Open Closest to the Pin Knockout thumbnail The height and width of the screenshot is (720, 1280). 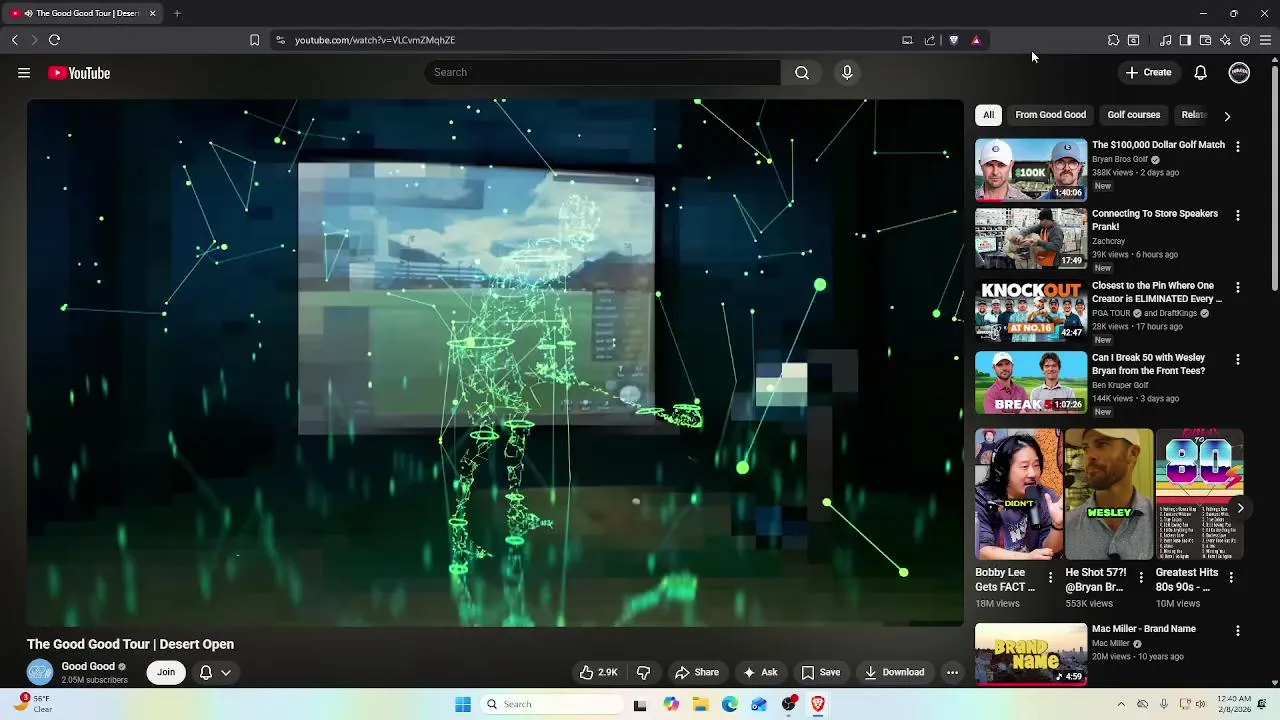click(x=1031, y=311)
